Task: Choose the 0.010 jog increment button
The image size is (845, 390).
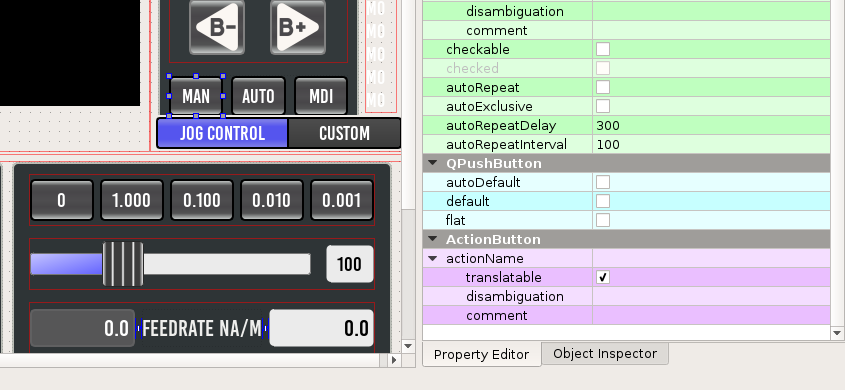Action: point(272,200)
